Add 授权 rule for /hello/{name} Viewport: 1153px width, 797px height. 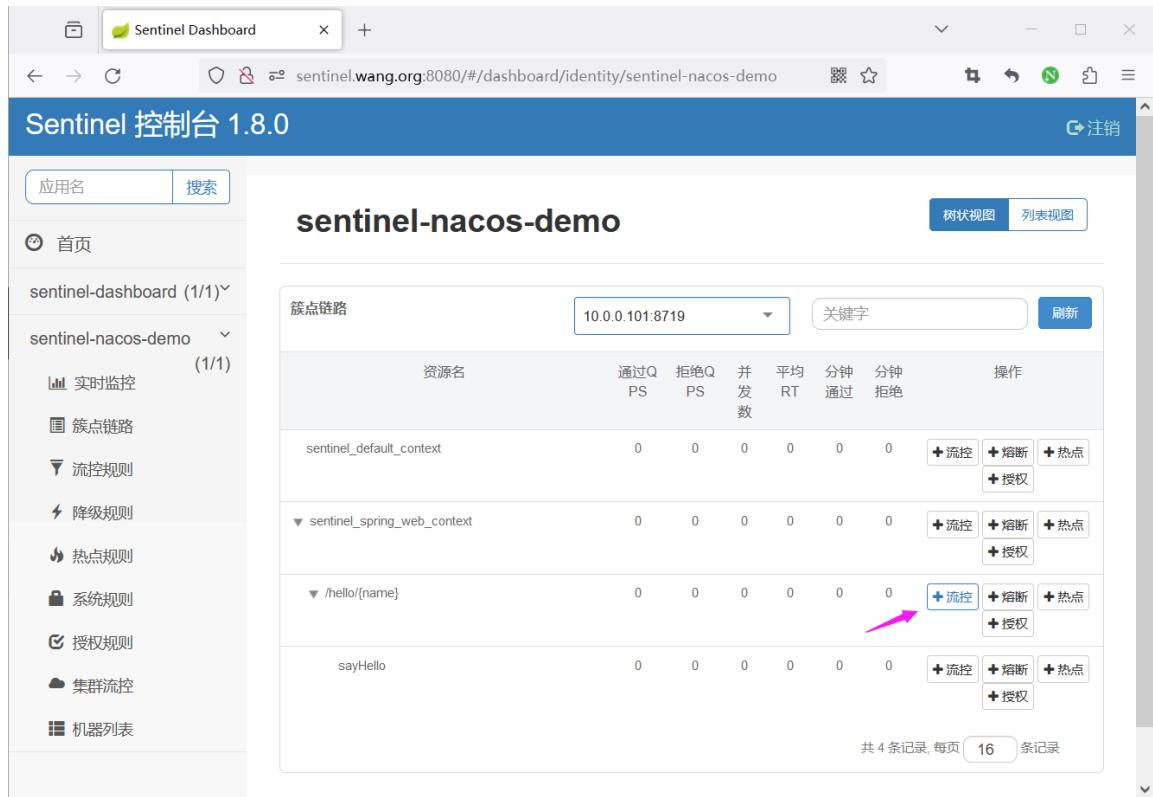pos(1007,624)
